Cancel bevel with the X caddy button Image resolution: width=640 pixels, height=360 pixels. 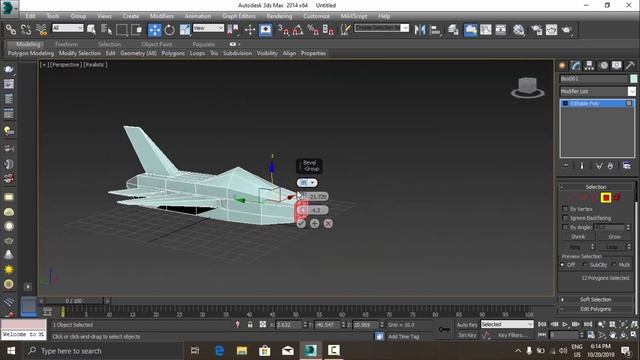pos(328,223)
